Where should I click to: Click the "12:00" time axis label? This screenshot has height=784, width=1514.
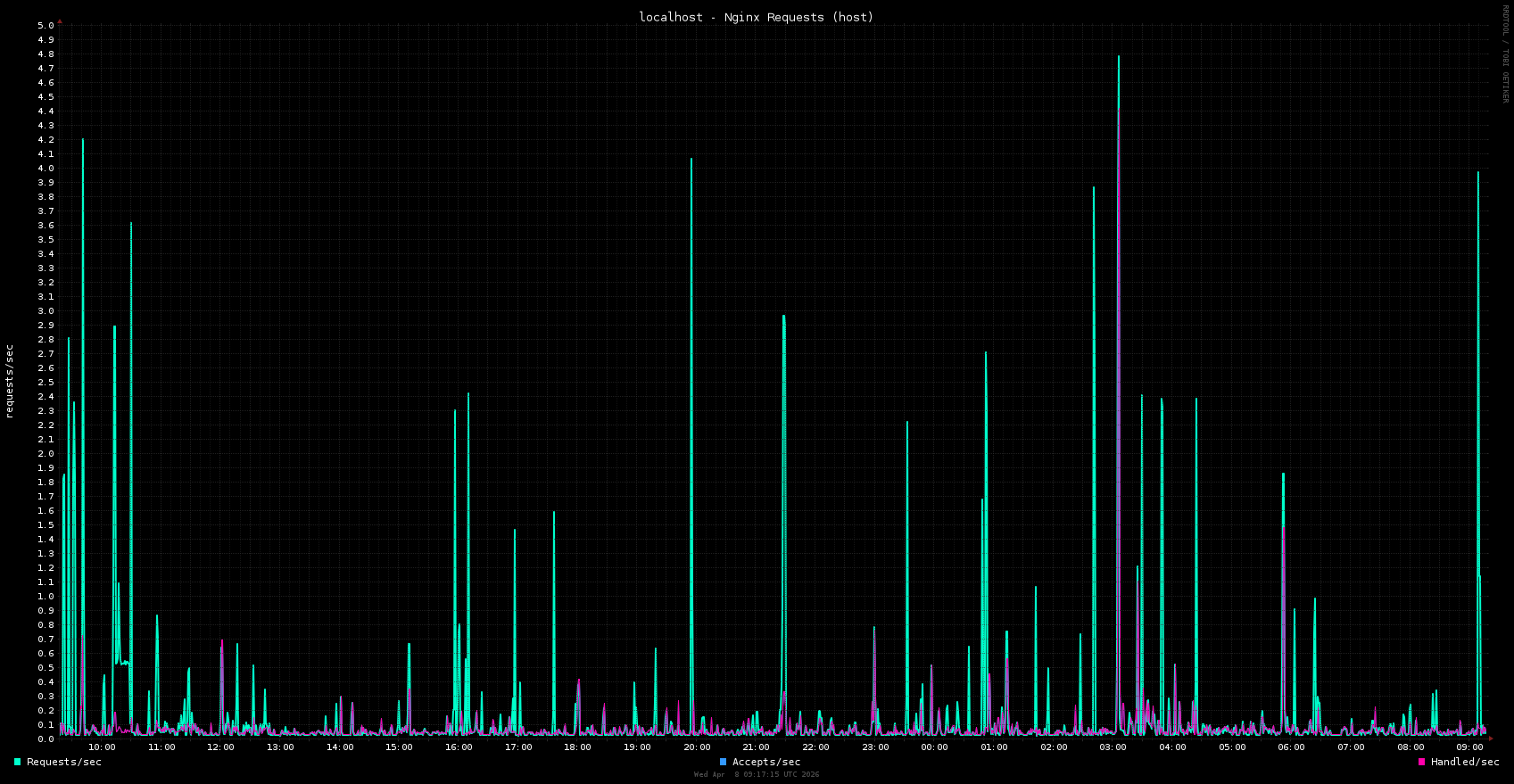[x=221, y=747]
